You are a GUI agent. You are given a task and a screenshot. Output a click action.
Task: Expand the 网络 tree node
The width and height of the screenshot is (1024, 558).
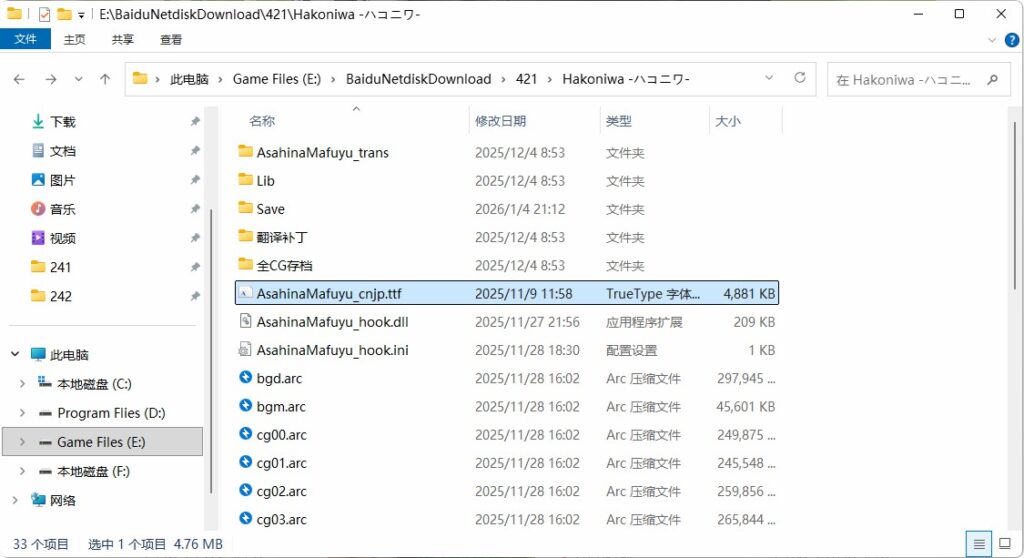click(x=14, y=500)
